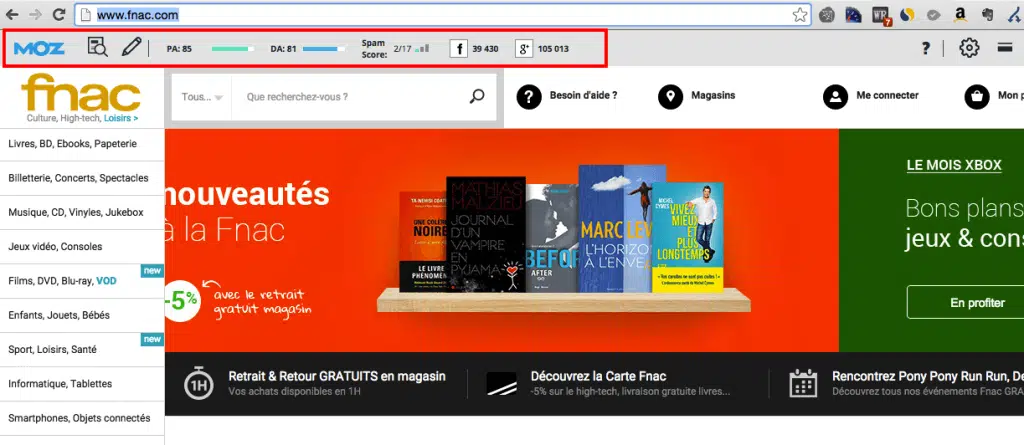
Task: Click the blue speedometer gauge extension icon
Action: pos(853,14)
